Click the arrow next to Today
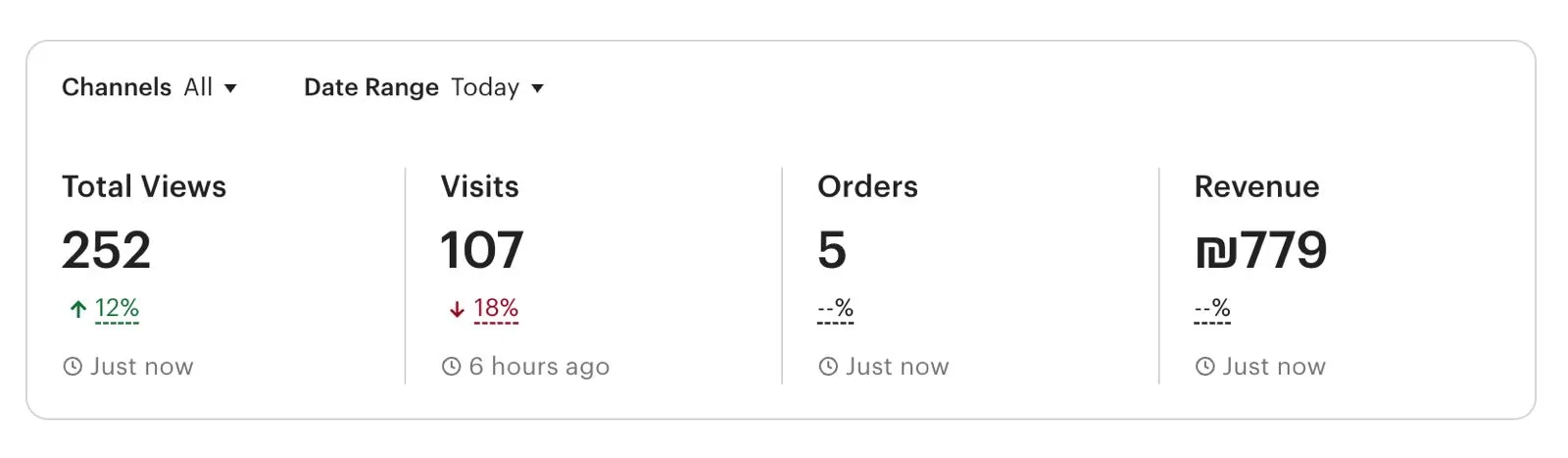 click(x=537, y=88)
